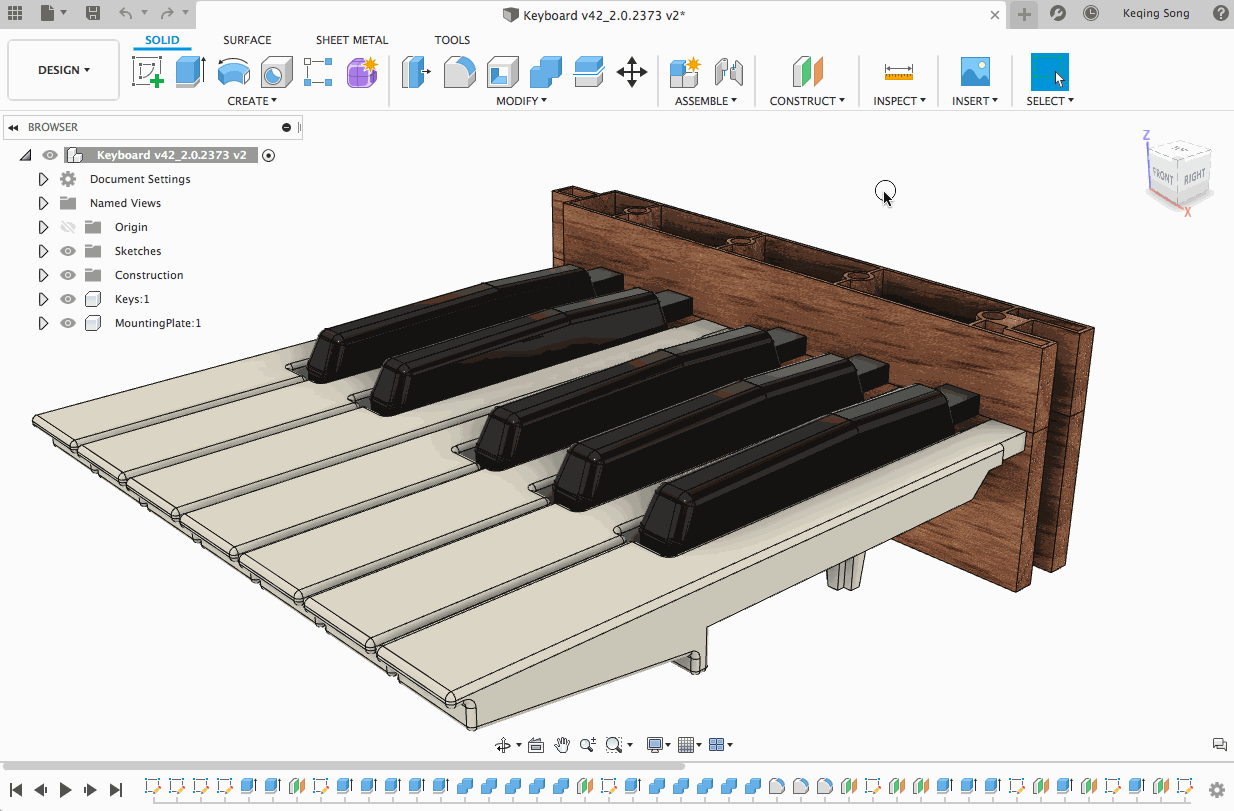Open the Insert image tool
Viewport: 1234px width, 811px height.
[974, 71]
